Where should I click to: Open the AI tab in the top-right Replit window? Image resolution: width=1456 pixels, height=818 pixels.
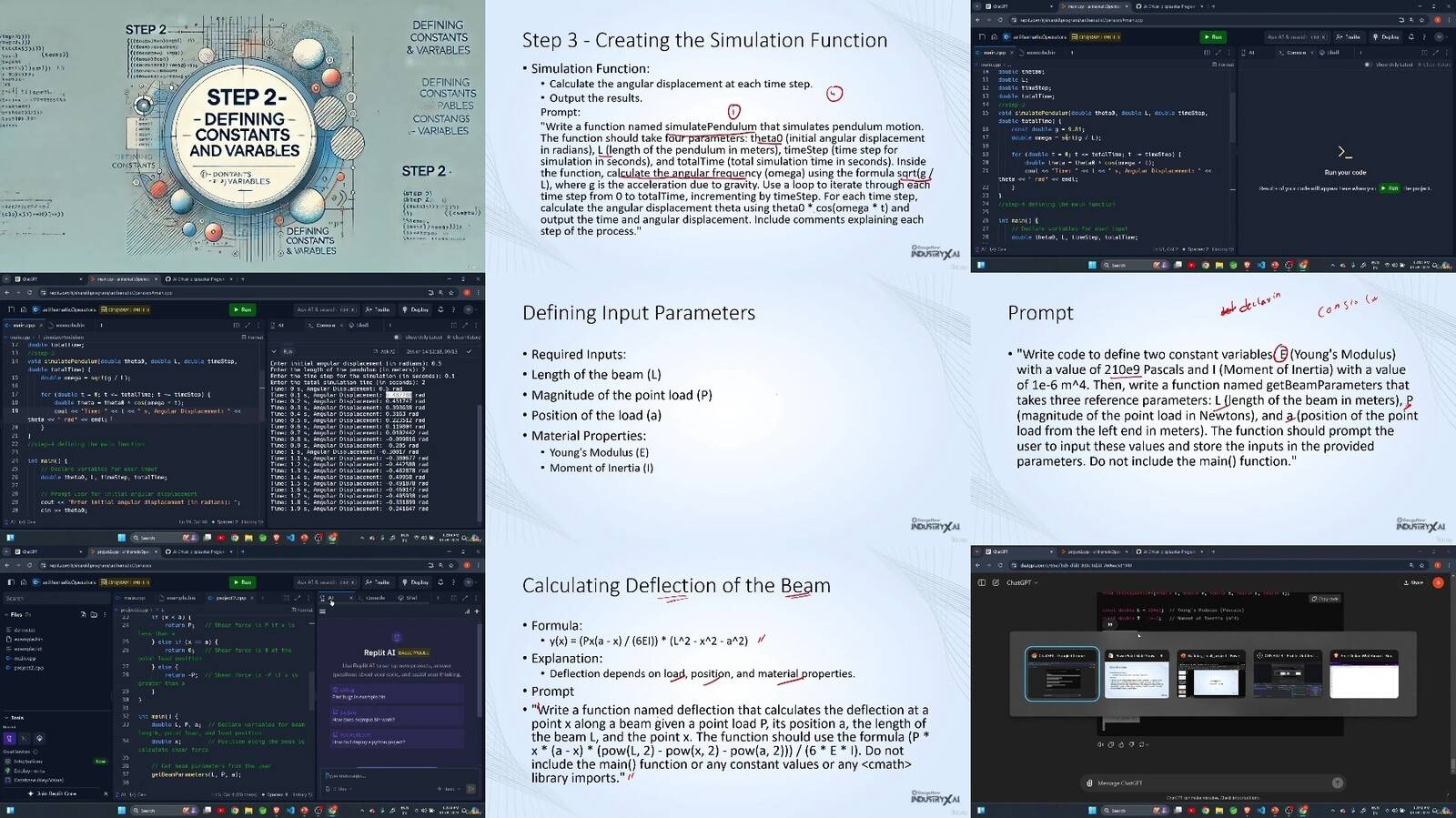[x=1248, y=53]
